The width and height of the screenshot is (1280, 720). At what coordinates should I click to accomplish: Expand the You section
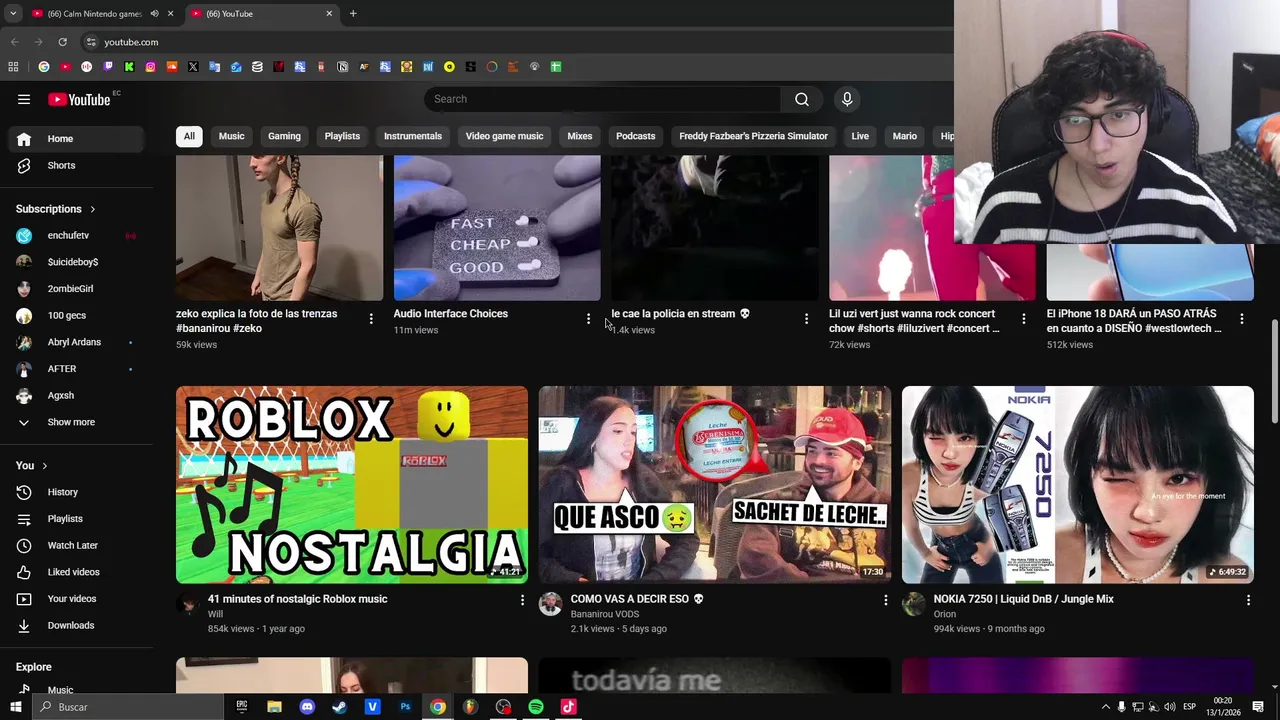coord(32,466)
